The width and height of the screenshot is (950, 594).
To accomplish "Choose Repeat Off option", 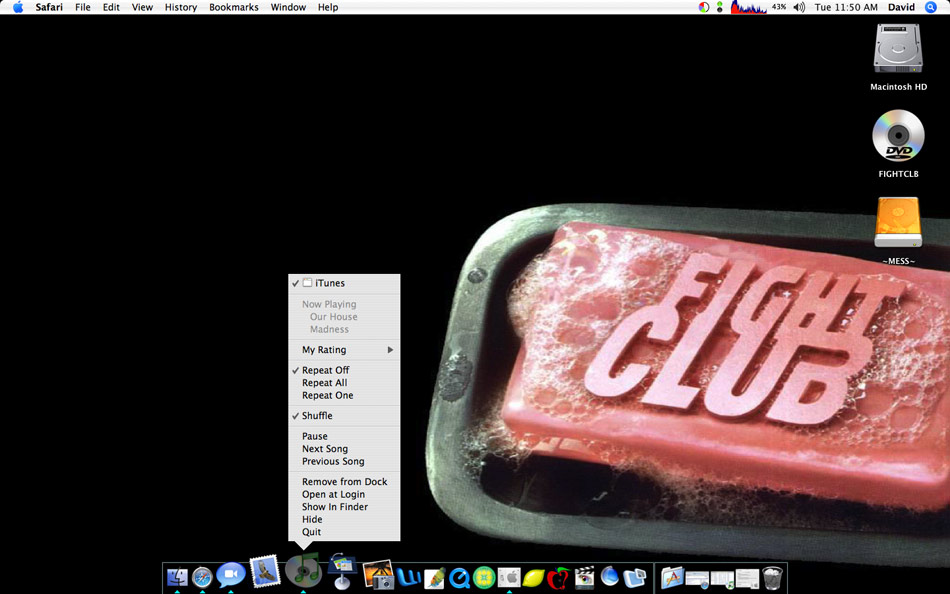I will (344, 370).
